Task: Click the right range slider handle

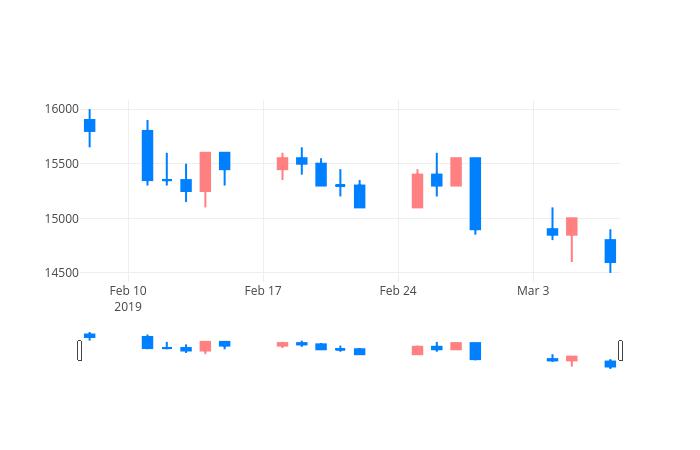Action: 621,350
